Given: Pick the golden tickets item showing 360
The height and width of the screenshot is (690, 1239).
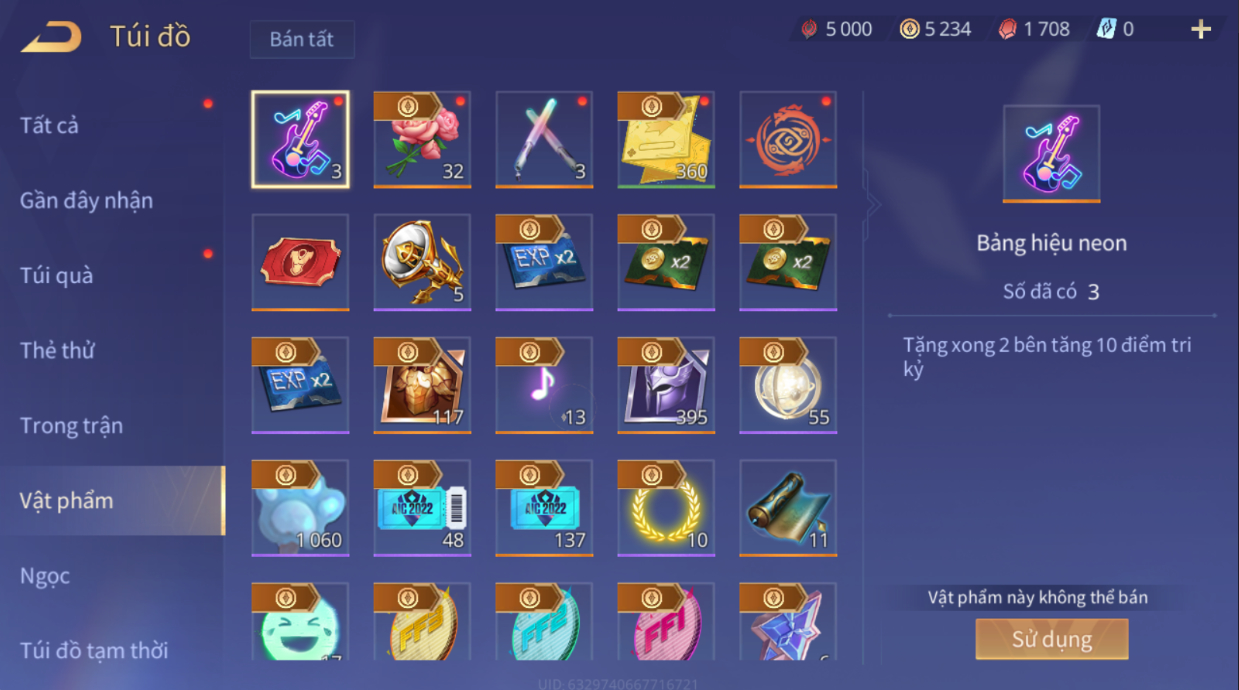Looking at the screenshot, I should (666, 139).
